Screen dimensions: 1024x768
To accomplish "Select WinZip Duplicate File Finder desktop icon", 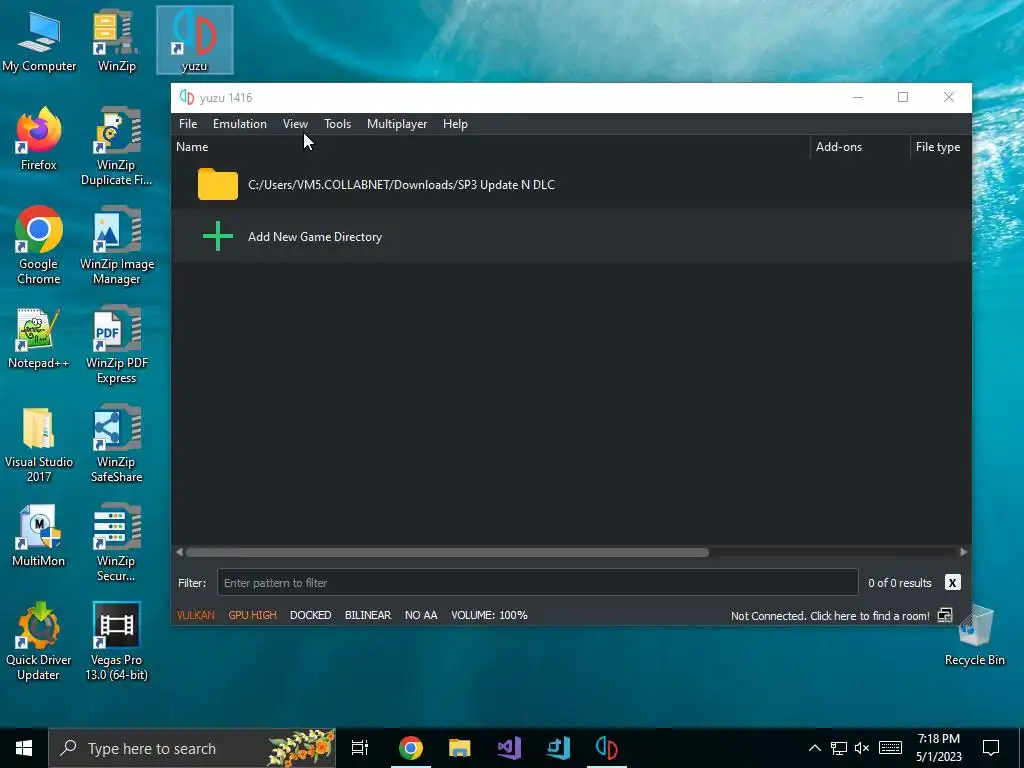I will [x=116, y=146].
